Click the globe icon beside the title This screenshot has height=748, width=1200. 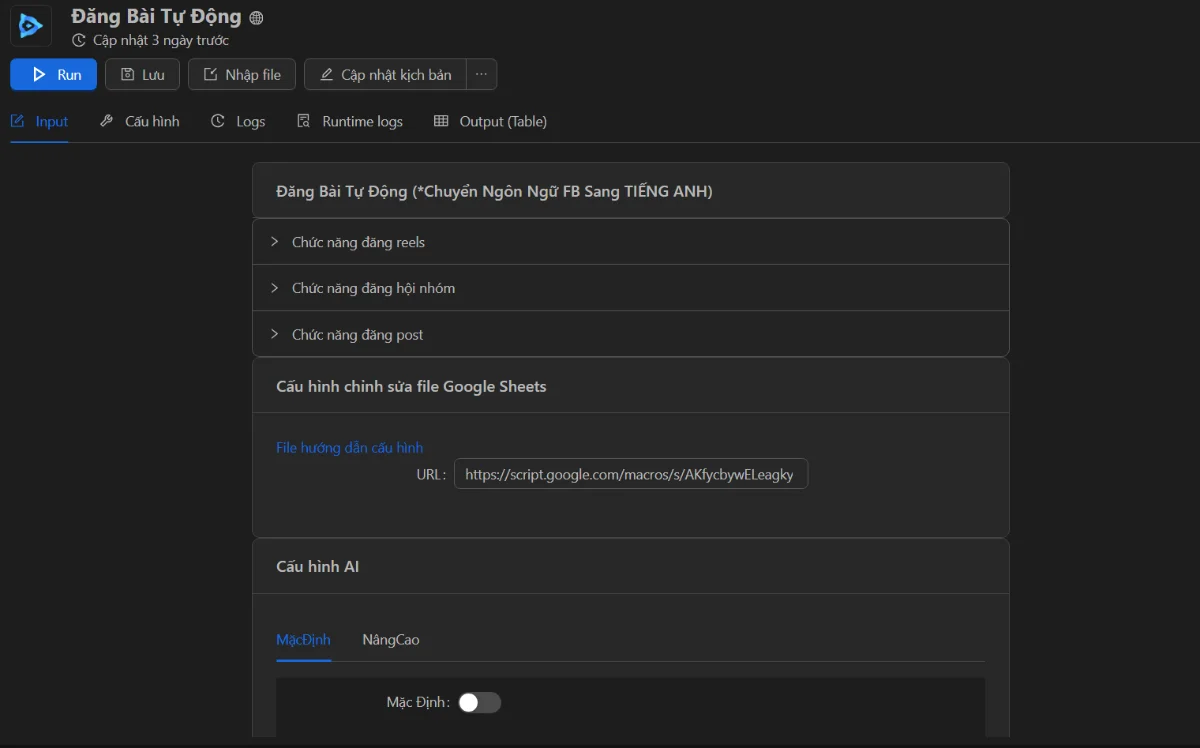[256, 18]
